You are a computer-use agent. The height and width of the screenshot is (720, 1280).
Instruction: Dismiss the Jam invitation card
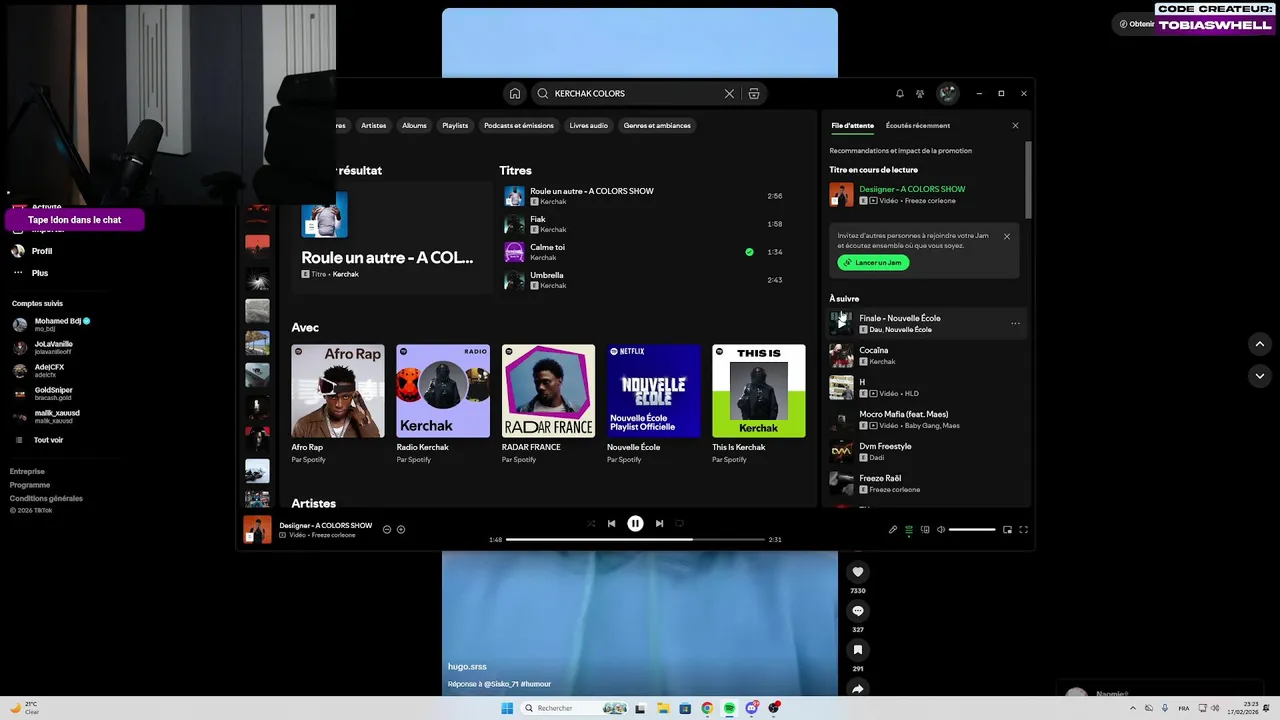click(1007, 237)
